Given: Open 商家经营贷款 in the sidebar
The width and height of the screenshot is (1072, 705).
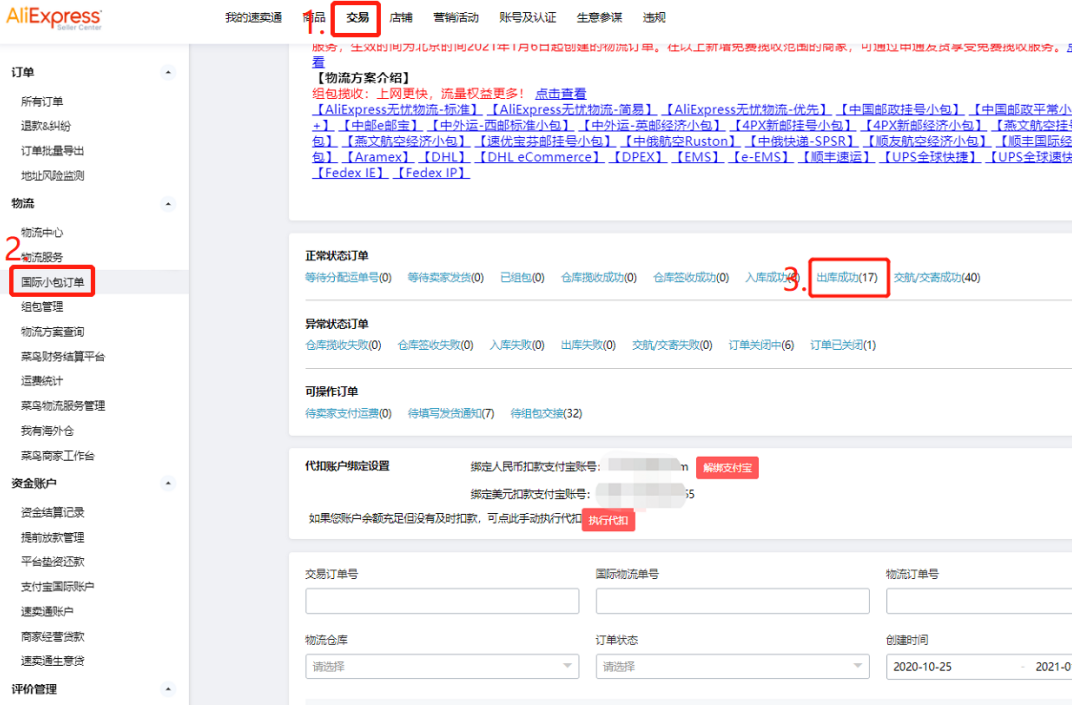Looking at the screenshot, I should (53, 637).
